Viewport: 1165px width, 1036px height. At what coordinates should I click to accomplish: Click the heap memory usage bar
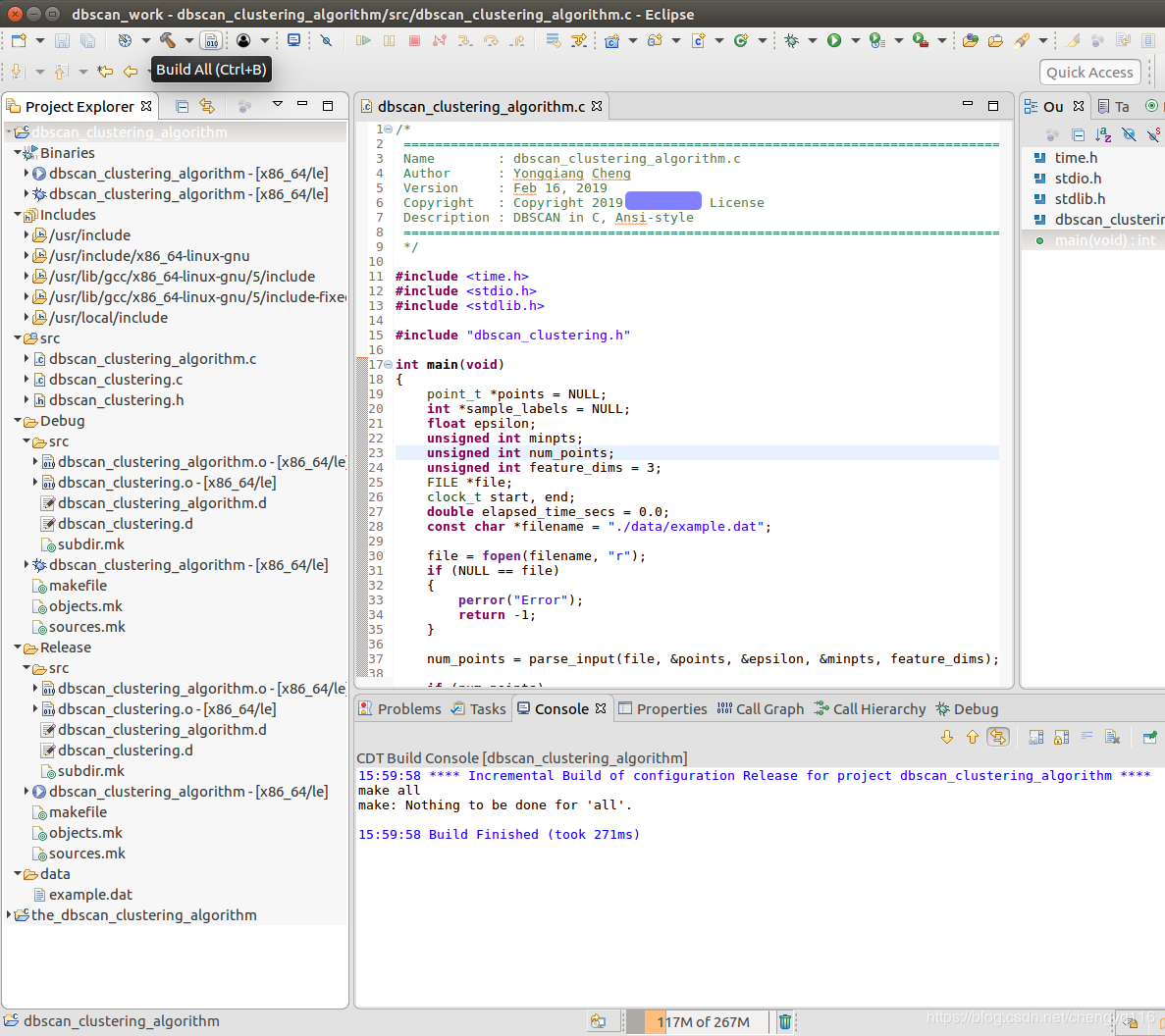[x=703, y=1021]
